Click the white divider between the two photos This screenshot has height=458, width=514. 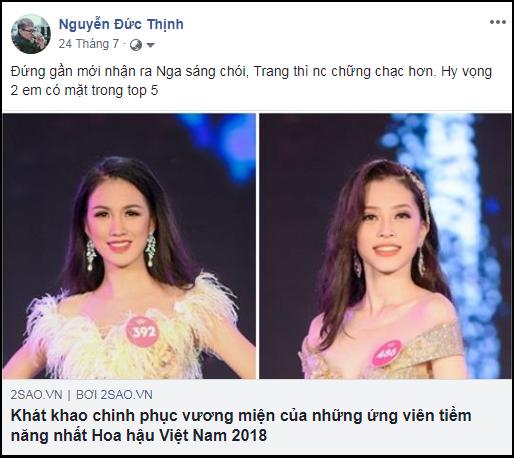pos(258,246)
